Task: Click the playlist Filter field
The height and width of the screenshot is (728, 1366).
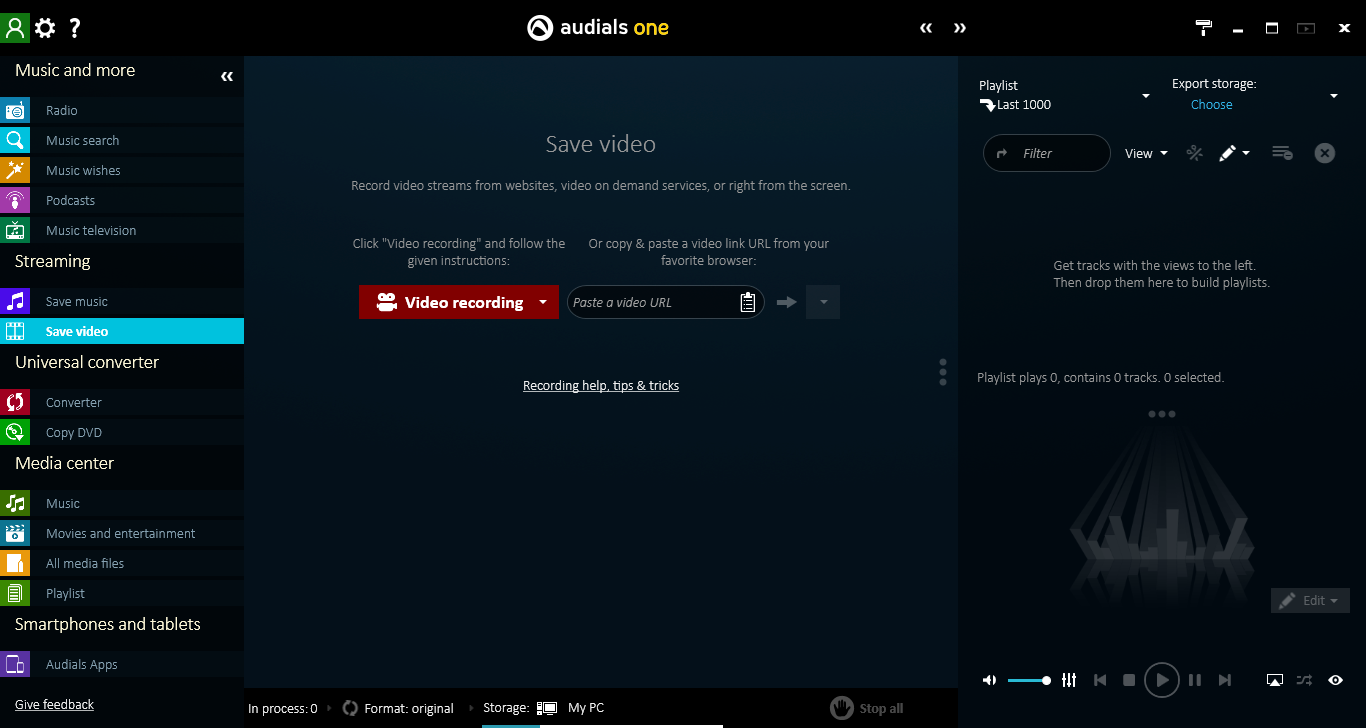Action: click(x=1047, y=153)
